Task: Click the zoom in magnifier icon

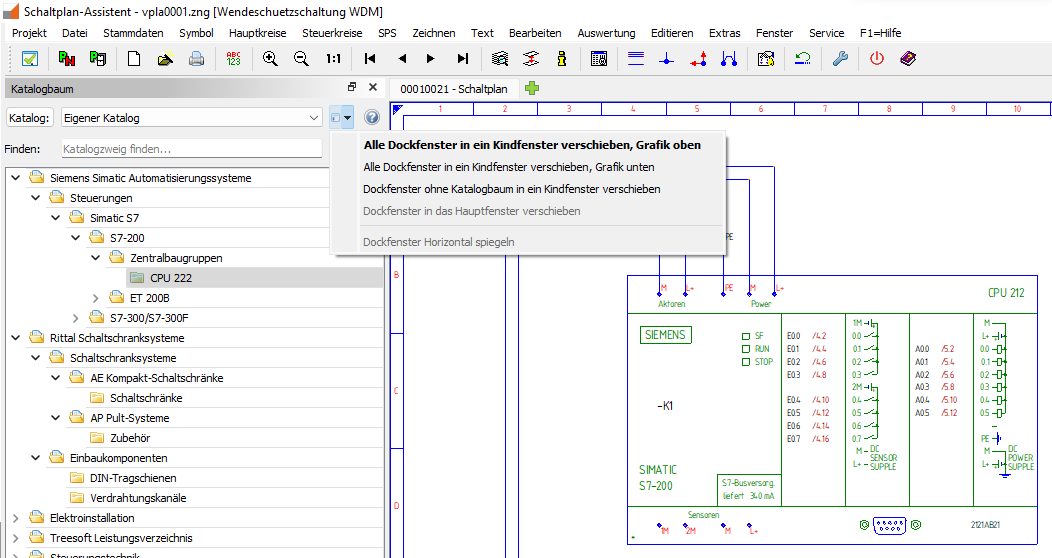Action: (269, 59)
